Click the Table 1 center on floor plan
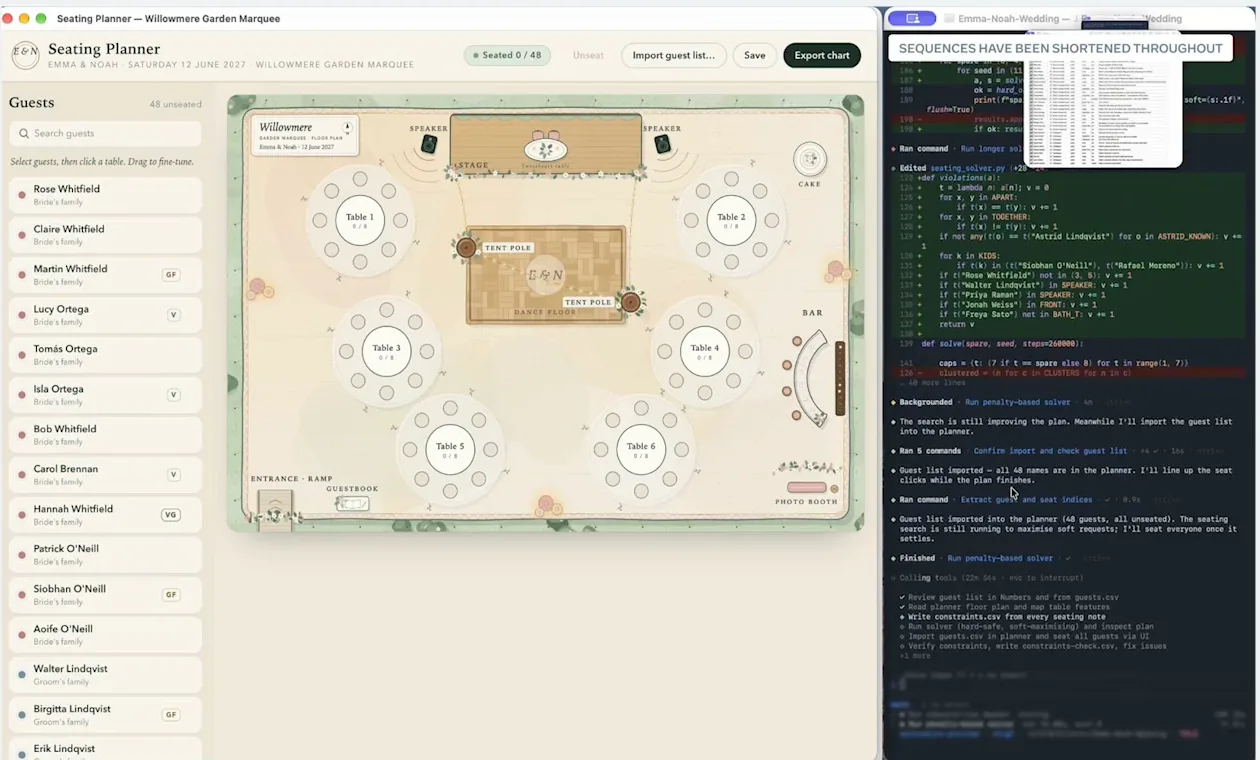The height and width of the screenshot is (760, 1260). pyautogui.click(x=360, y=220)
